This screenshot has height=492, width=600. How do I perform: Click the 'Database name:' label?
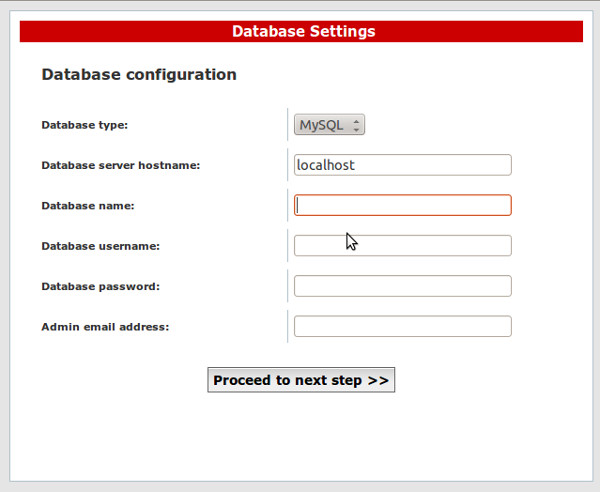point(88,206)
